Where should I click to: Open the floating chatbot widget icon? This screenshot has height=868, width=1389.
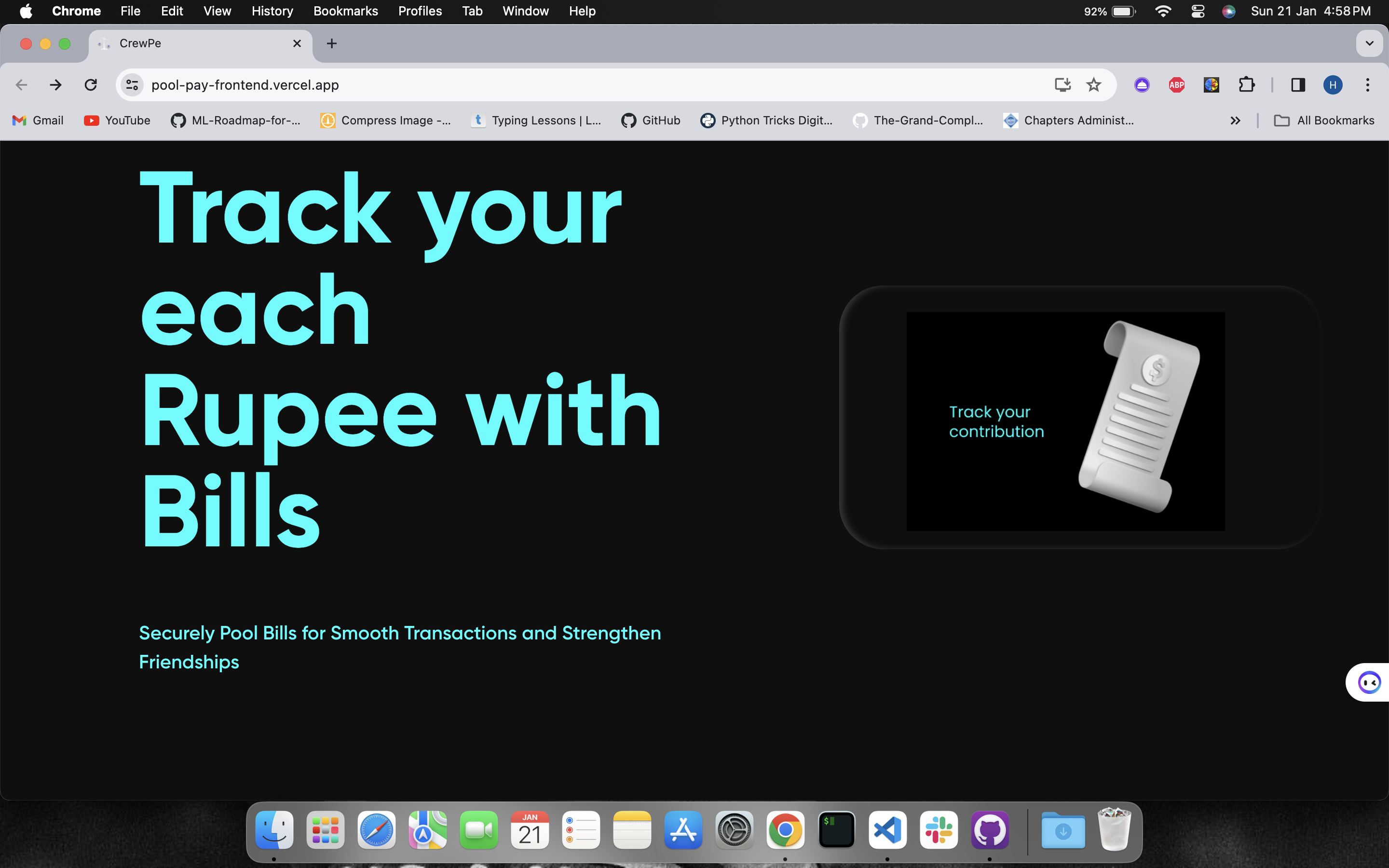click(1369, 682)
